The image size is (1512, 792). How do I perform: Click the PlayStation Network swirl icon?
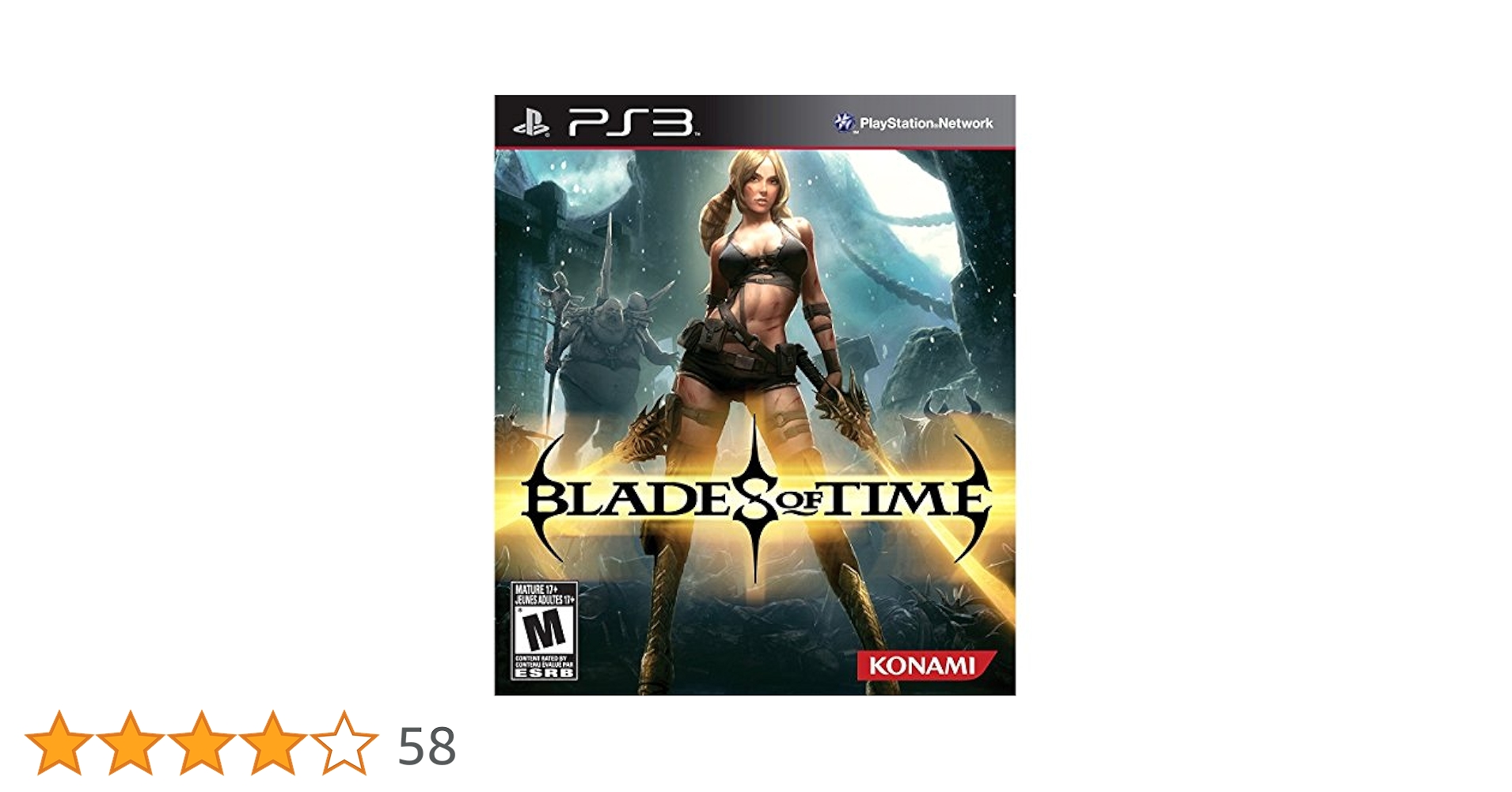point(845,123)
